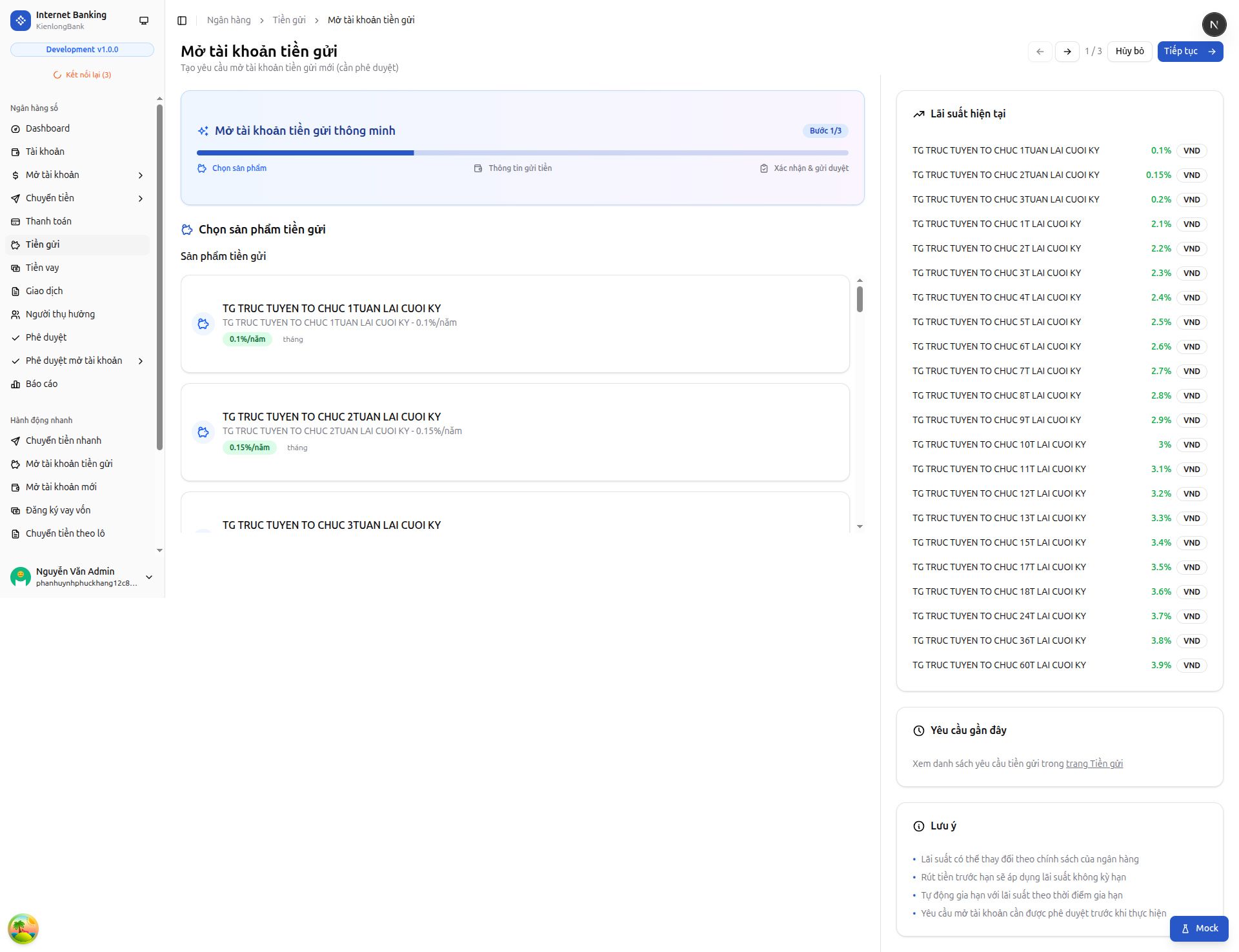
Task: Click the Development v1.0.0 badge
Action: (82, 50)
